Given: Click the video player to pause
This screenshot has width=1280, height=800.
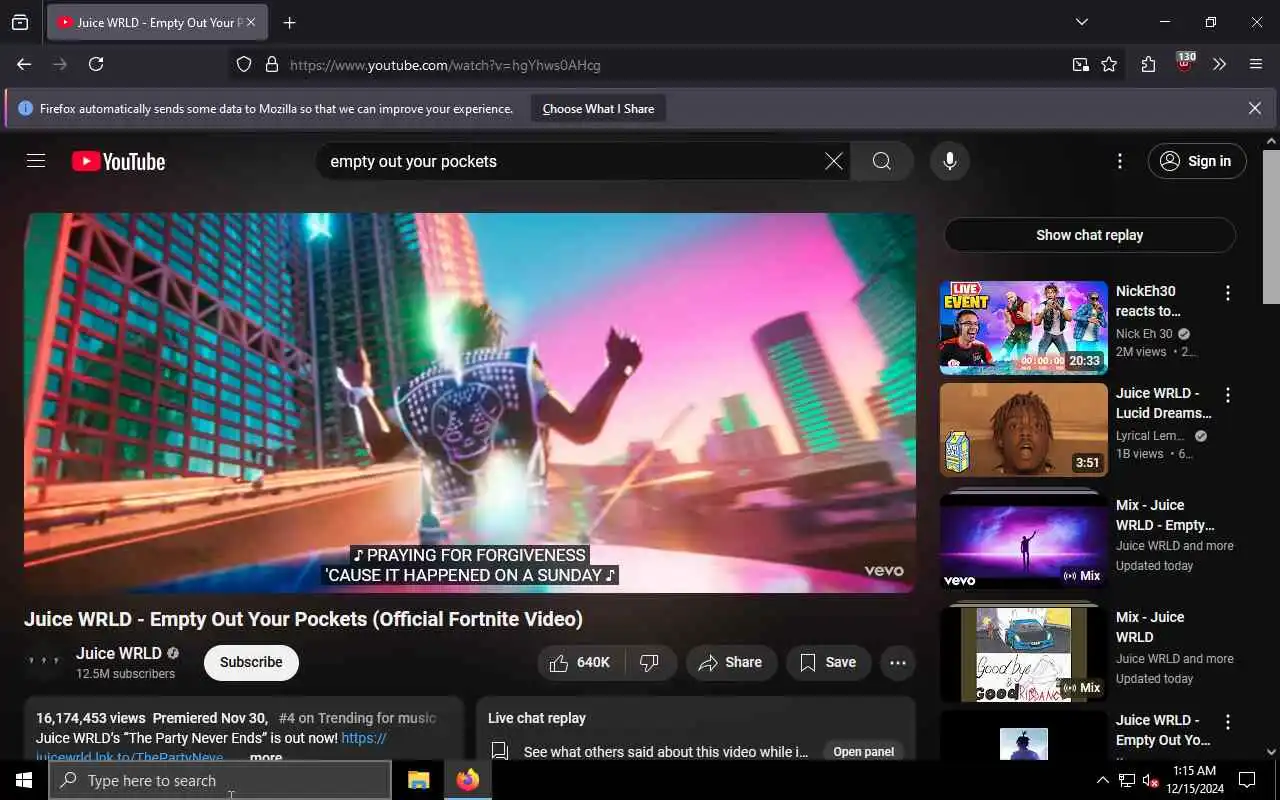Looking at the screenshot, I should 470,402.
